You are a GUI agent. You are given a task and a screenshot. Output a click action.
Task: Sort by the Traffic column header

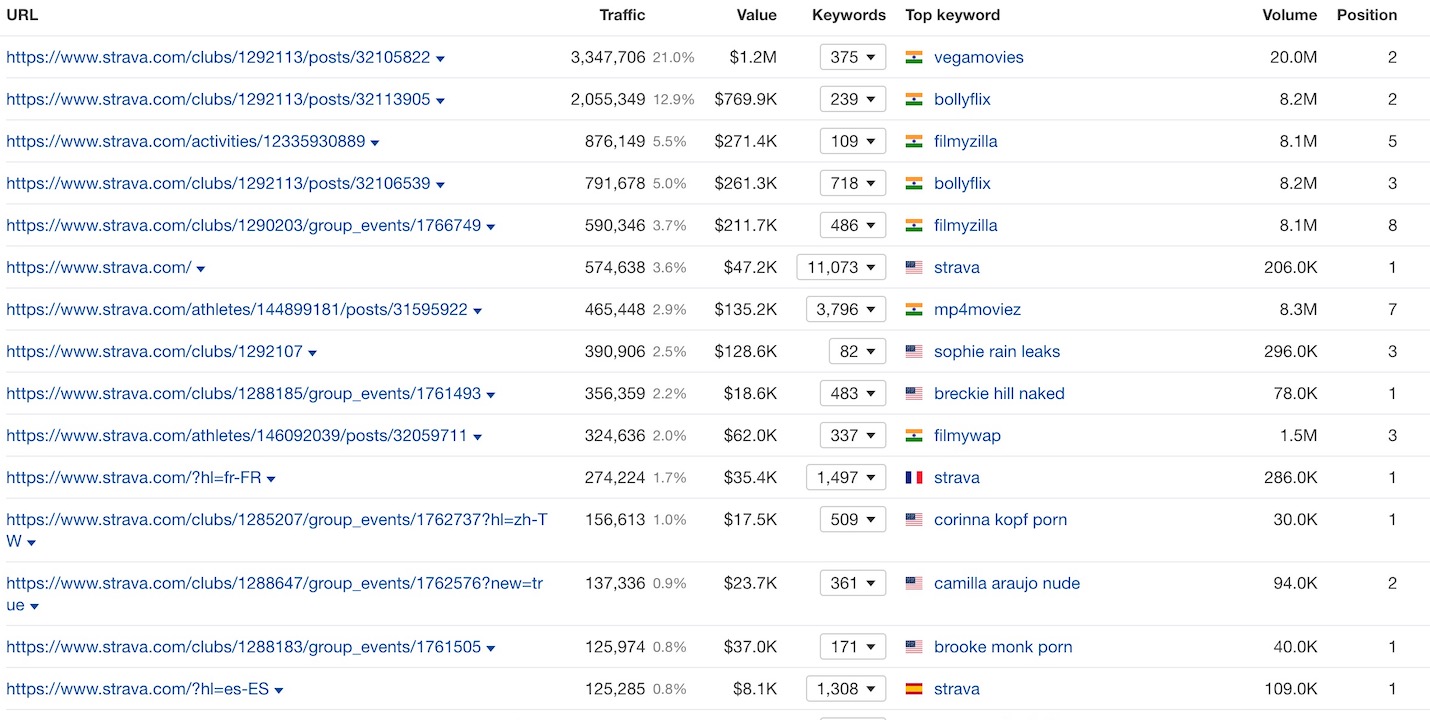click(622, 15)
